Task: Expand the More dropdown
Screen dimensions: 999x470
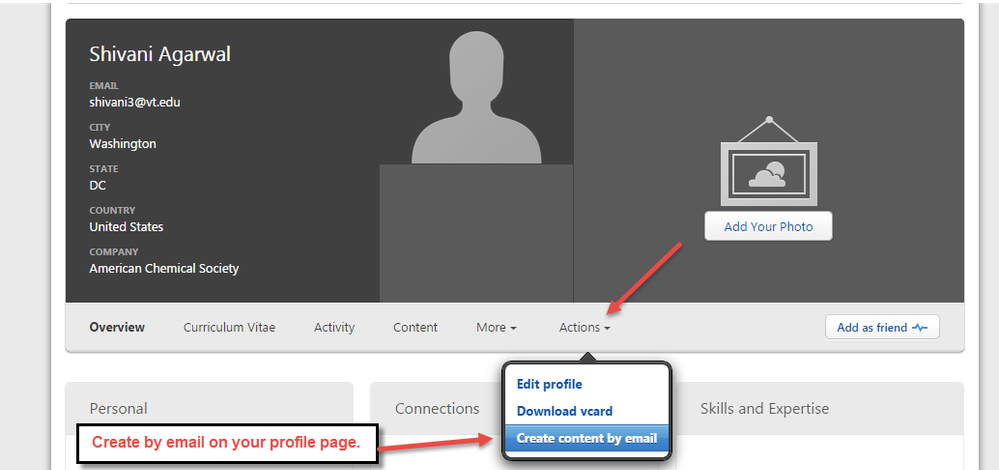Action: tap(496, 327)
